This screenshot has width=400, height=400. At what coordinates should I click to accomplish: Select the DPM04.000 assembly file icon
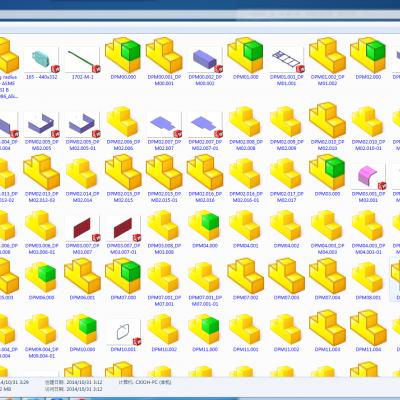pos(205,225)
